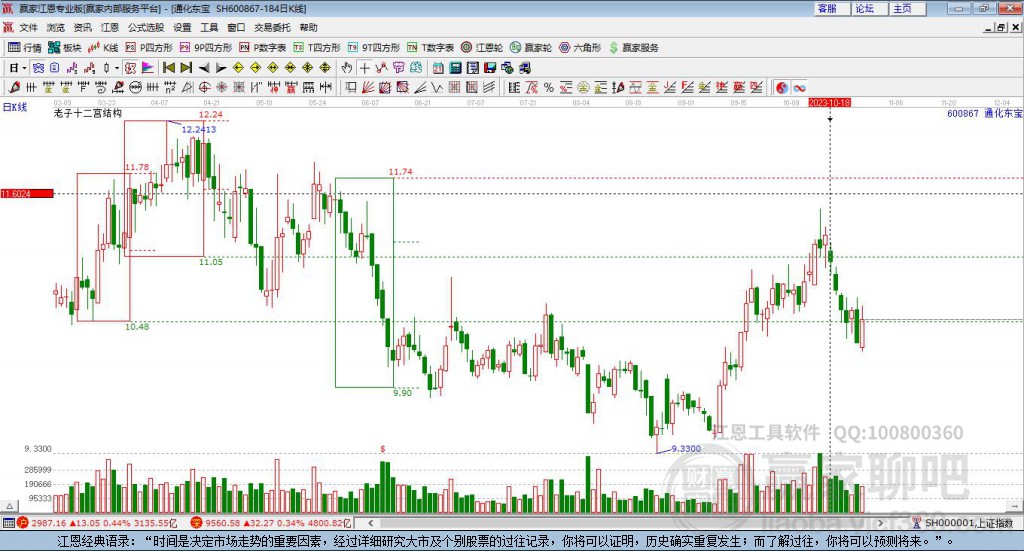The height and width of the screenshot is (551, 1024).
Task: Click the 老子十二宫结构 label
Action: tap(88, 113)
